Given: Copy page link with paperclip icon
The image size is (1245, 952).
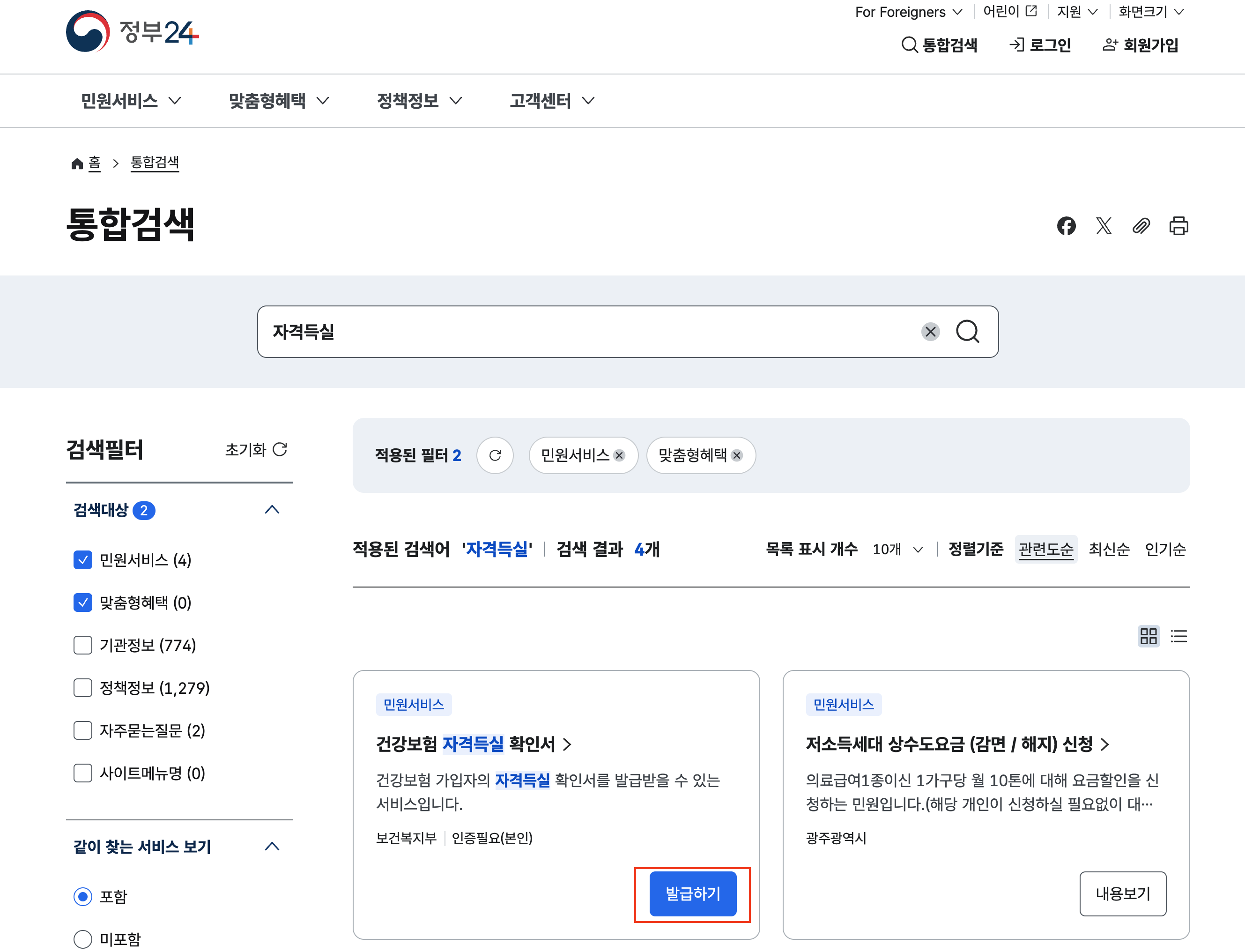Looking at the screenshot, I should [1141, 226].
